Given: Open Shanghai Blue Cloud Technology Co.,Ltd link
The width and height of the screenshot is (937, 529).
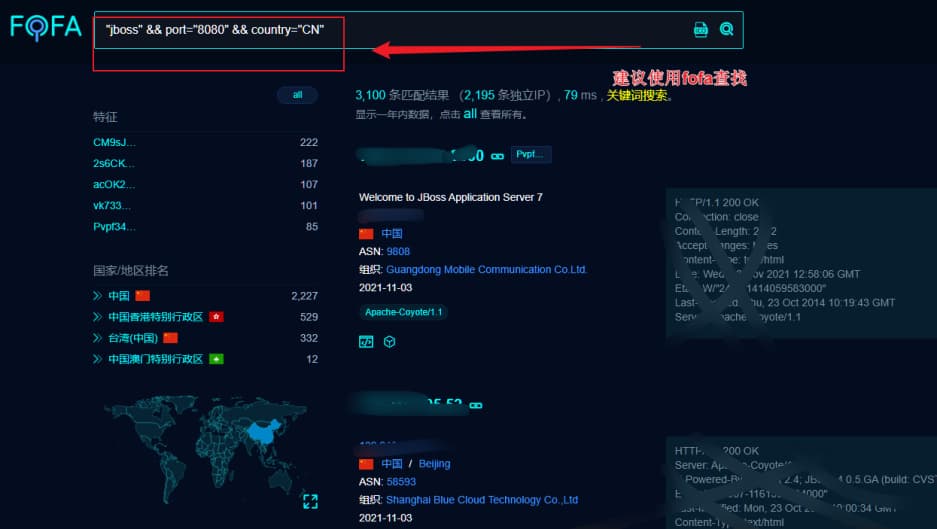Looking at the screenshot, I should point(482,500).
